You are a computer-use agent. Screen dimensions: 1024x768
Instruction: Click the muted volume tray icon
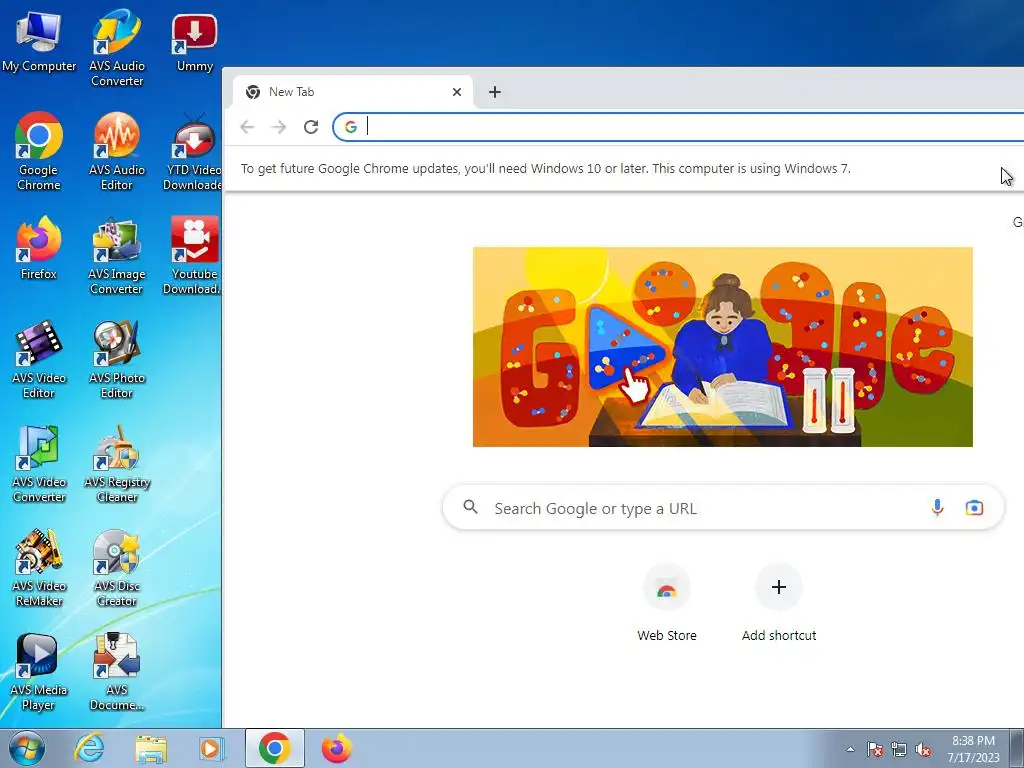(x=923, y=749)
